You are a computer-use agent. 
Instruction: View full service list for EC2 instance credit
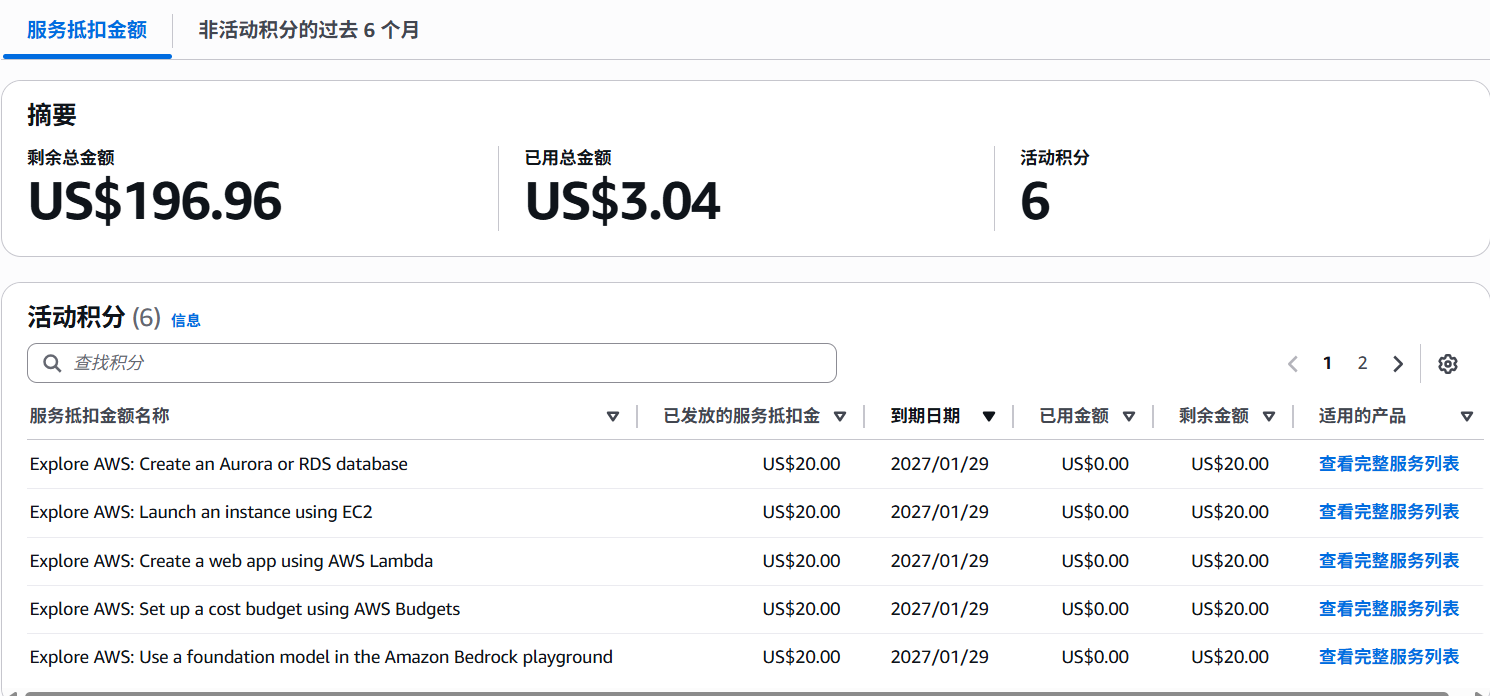(x=1389, y=512)
